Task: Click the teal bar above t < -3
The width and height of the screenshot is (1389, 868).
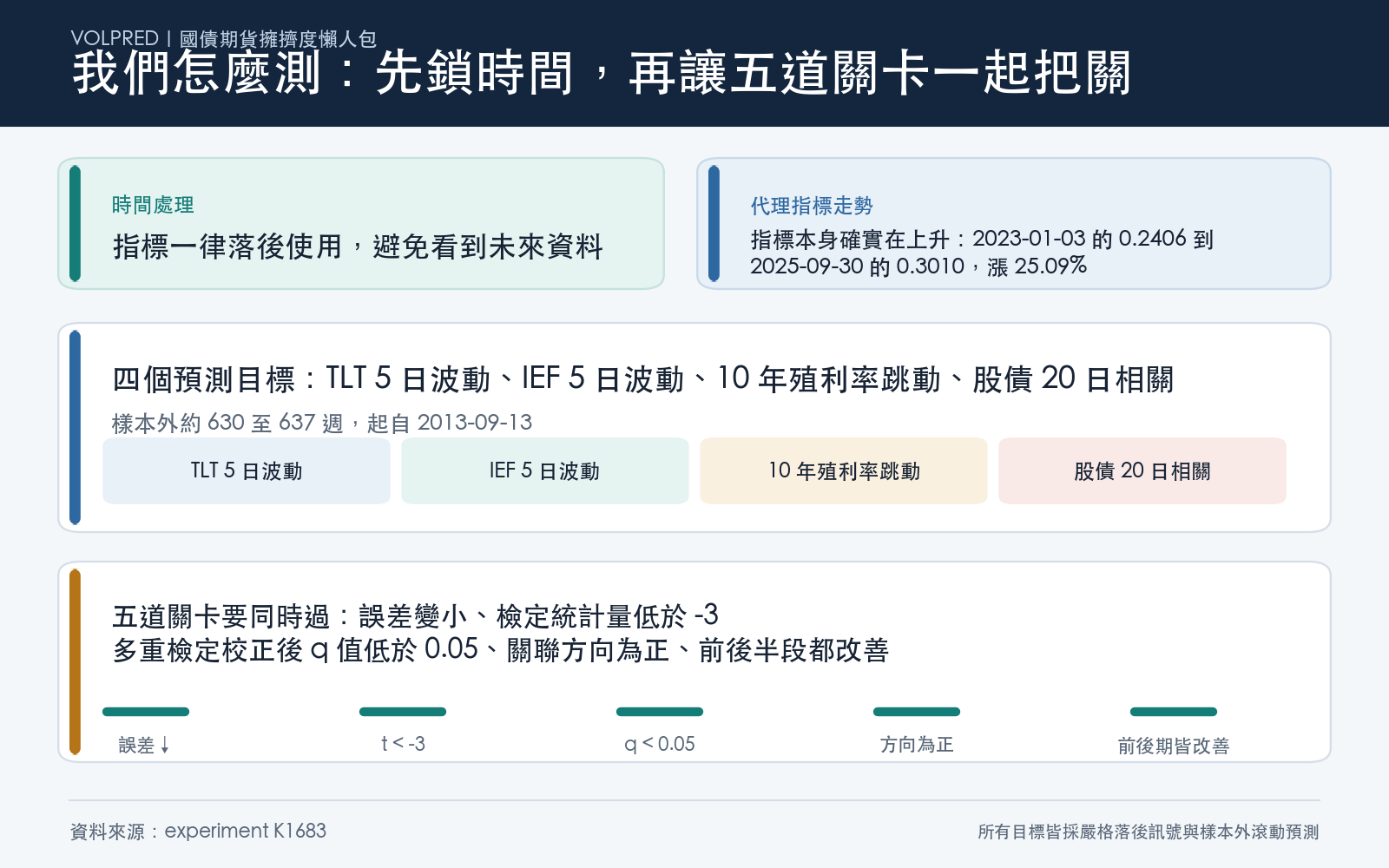Action: coord(403,712)
